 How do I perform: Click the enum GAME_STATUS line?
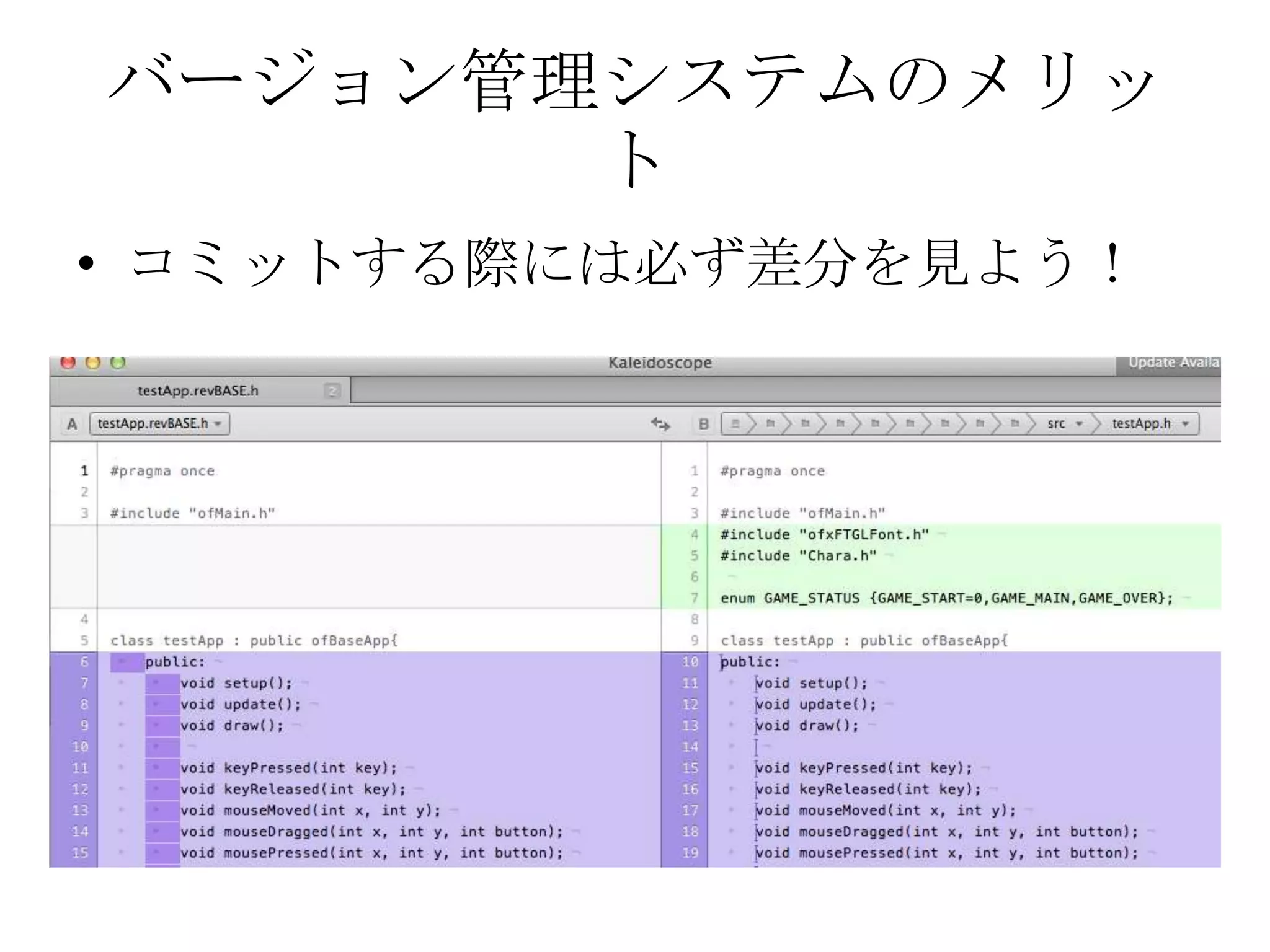point(947,598)
